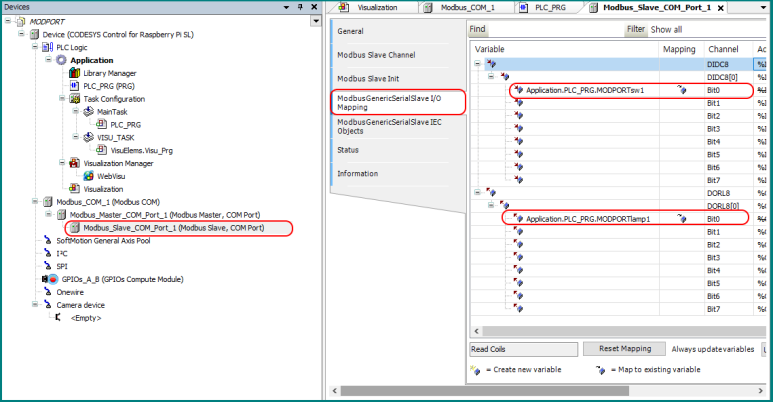Screen dimensions: 773x402
Task: Click mapping icon for MODPORTlamp1 row
Action: [x=681, y=218]
